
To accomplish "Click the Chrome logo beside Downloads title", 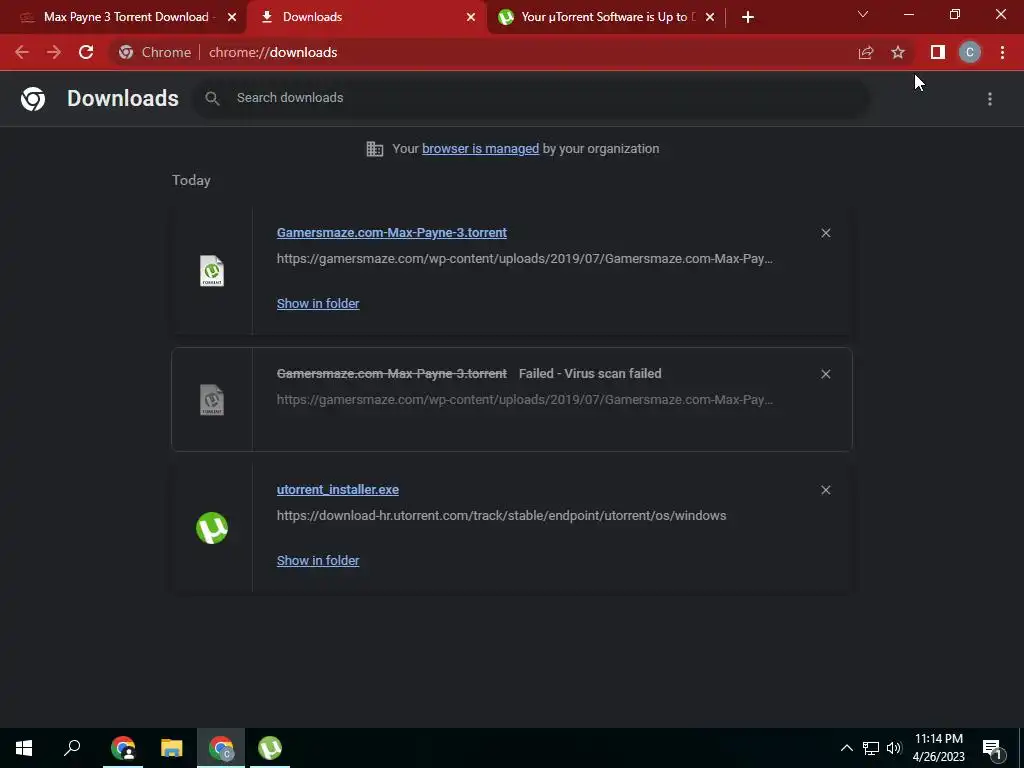I will pyautogui.click(x=33, y=99).
